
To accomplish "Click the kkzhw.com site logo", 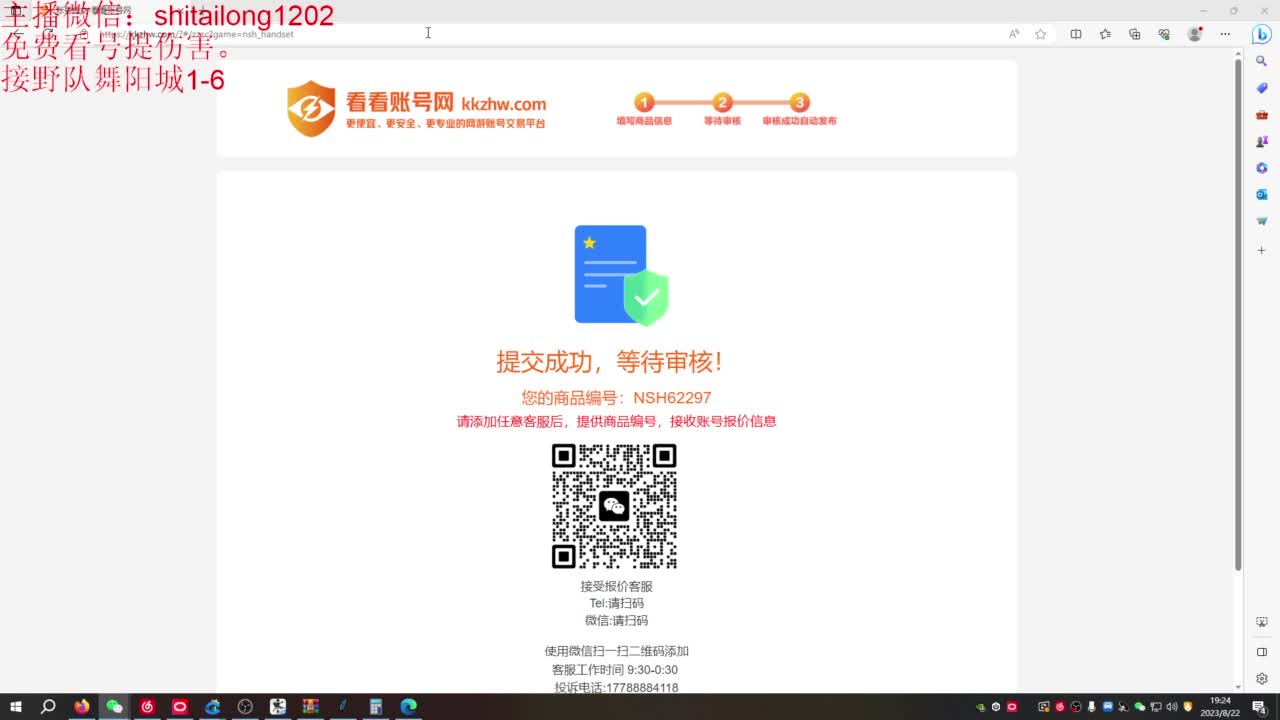I will (x=416, y=108).
